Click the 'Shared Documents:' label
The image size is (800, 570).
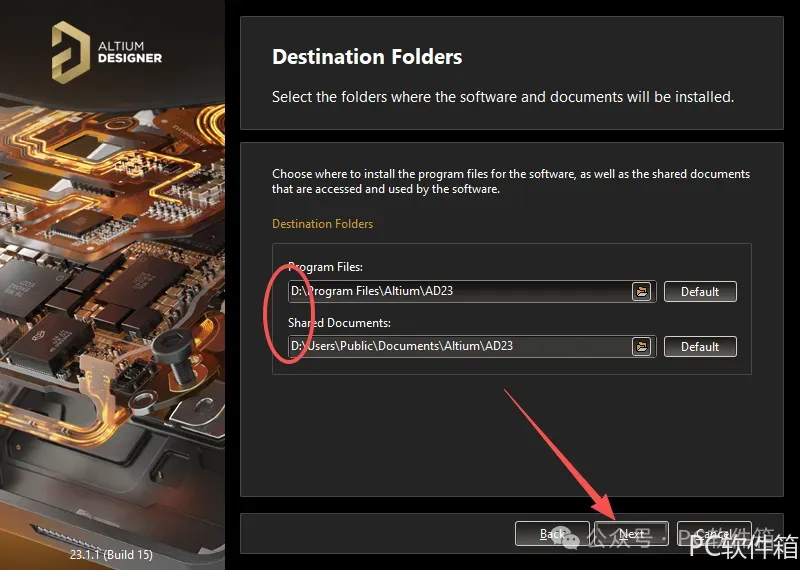(x=339, y=323)
